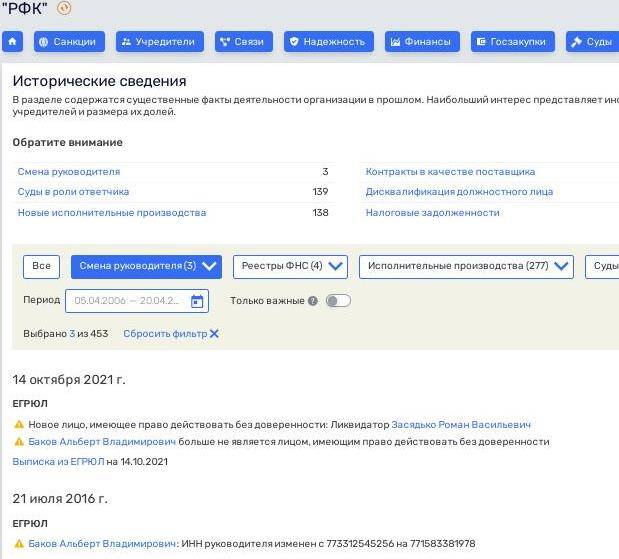
Task: Open the Надежность section
Action: [329, 41]
